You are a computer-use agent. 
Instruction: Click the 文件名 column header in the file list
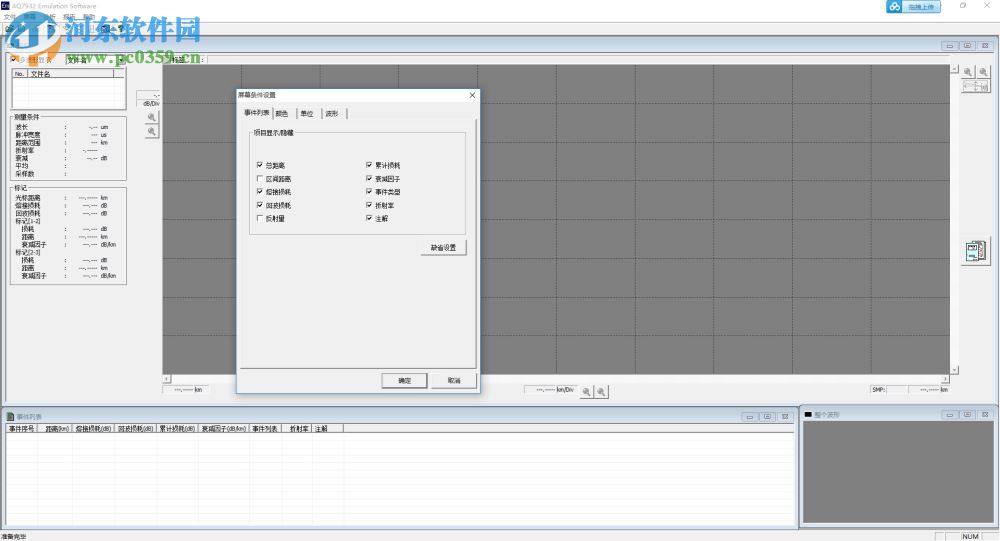(x=71, y=74)
